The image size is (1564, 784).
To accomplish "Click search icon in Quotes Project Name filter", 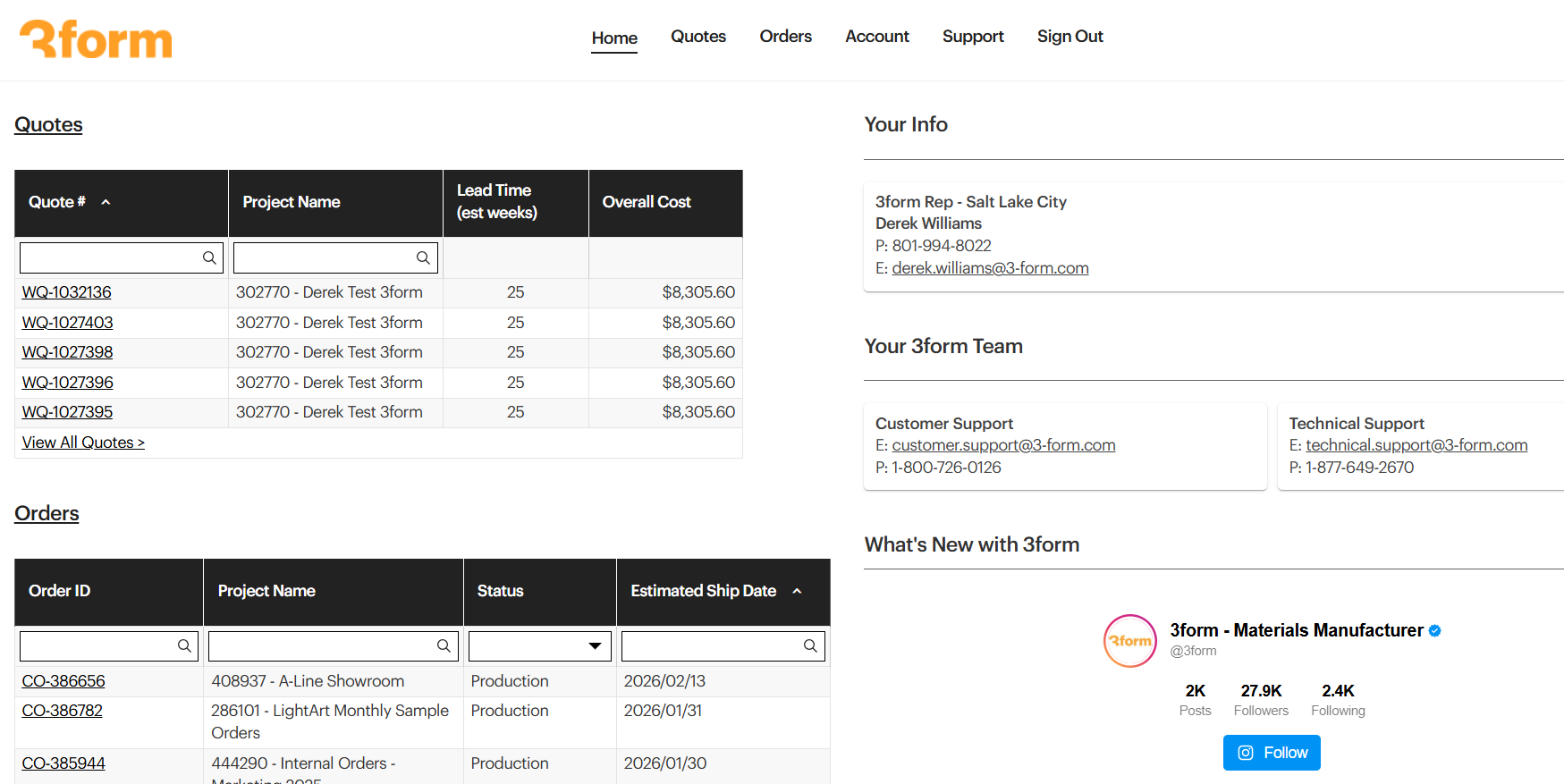I will point(423,258).
